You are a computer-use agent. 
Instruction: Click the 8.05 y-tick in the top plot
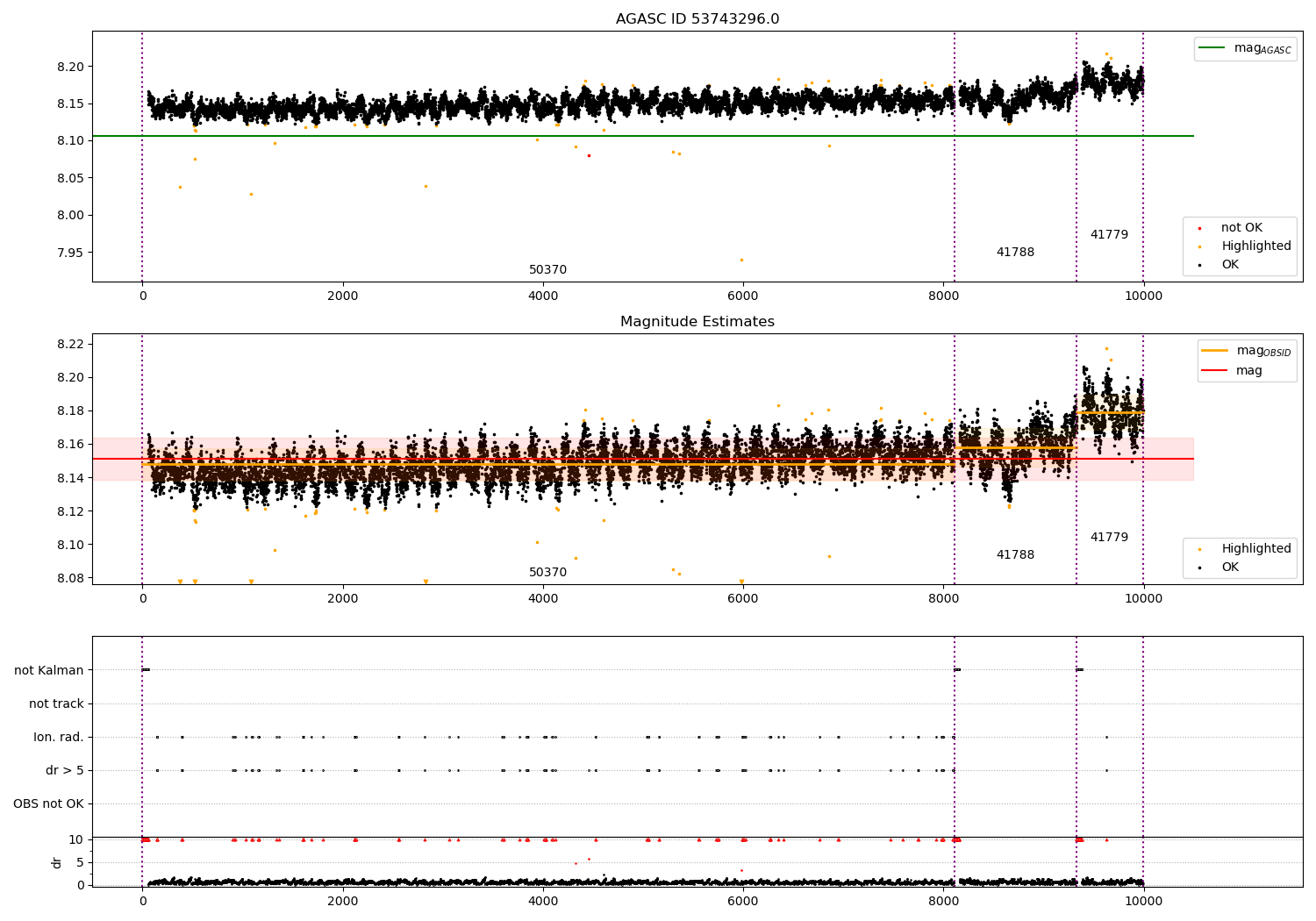pyautogui.click(x=72, y=178)
